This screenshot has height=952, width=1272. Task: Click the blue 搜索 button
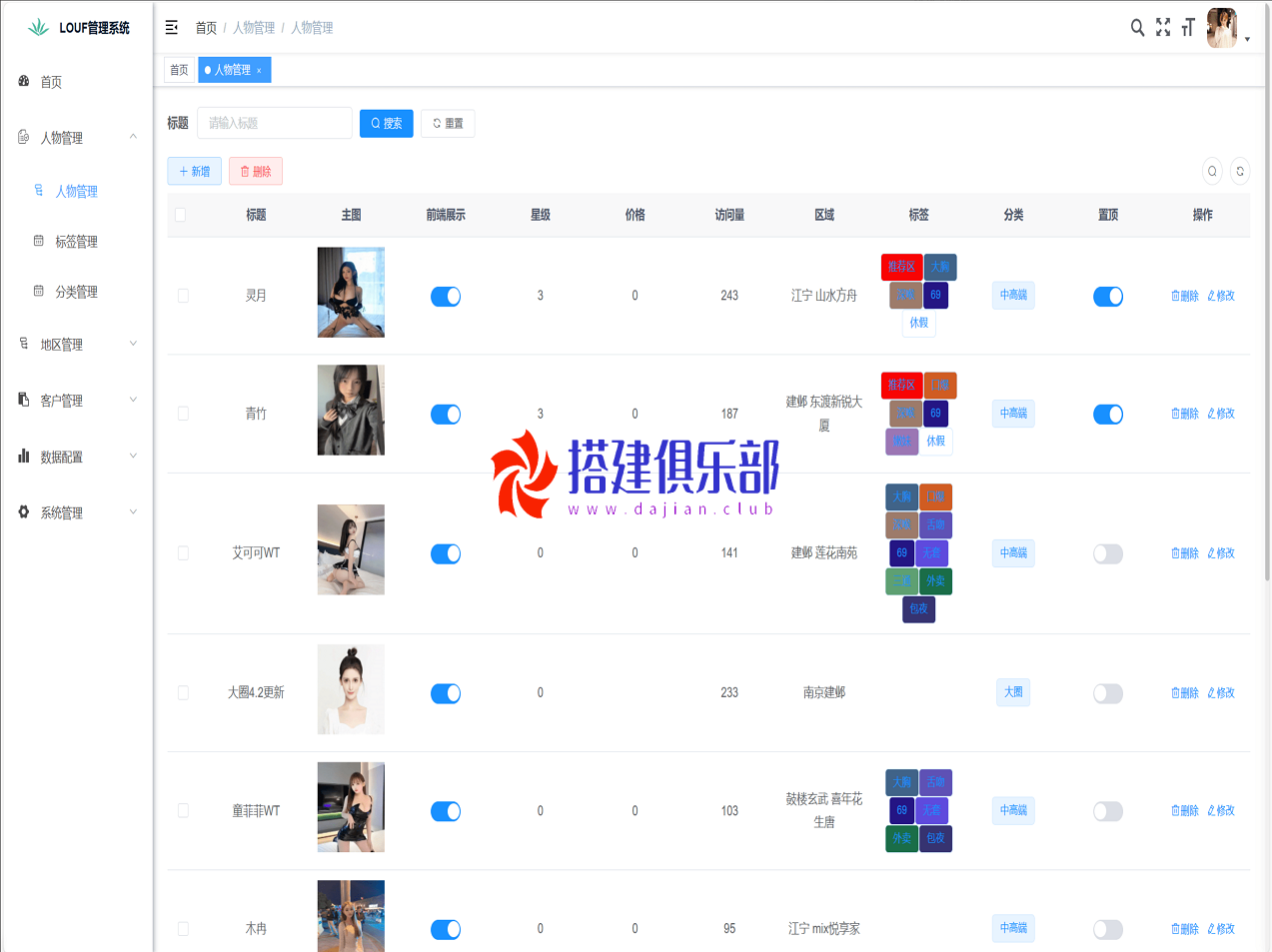pyautogui.click(x=386, y=124)
